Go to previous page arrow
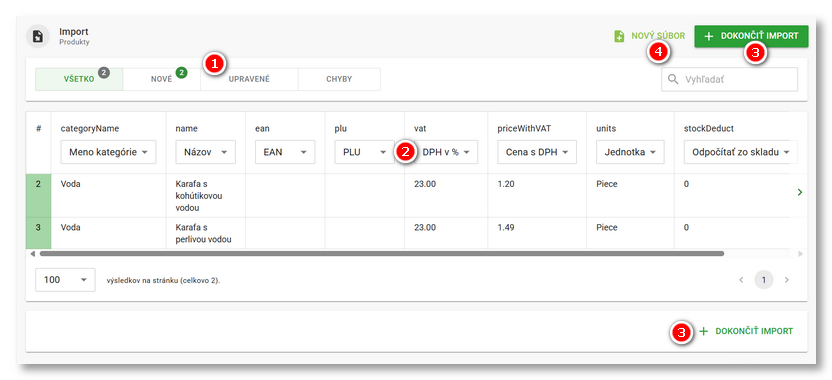 [741, 280]
